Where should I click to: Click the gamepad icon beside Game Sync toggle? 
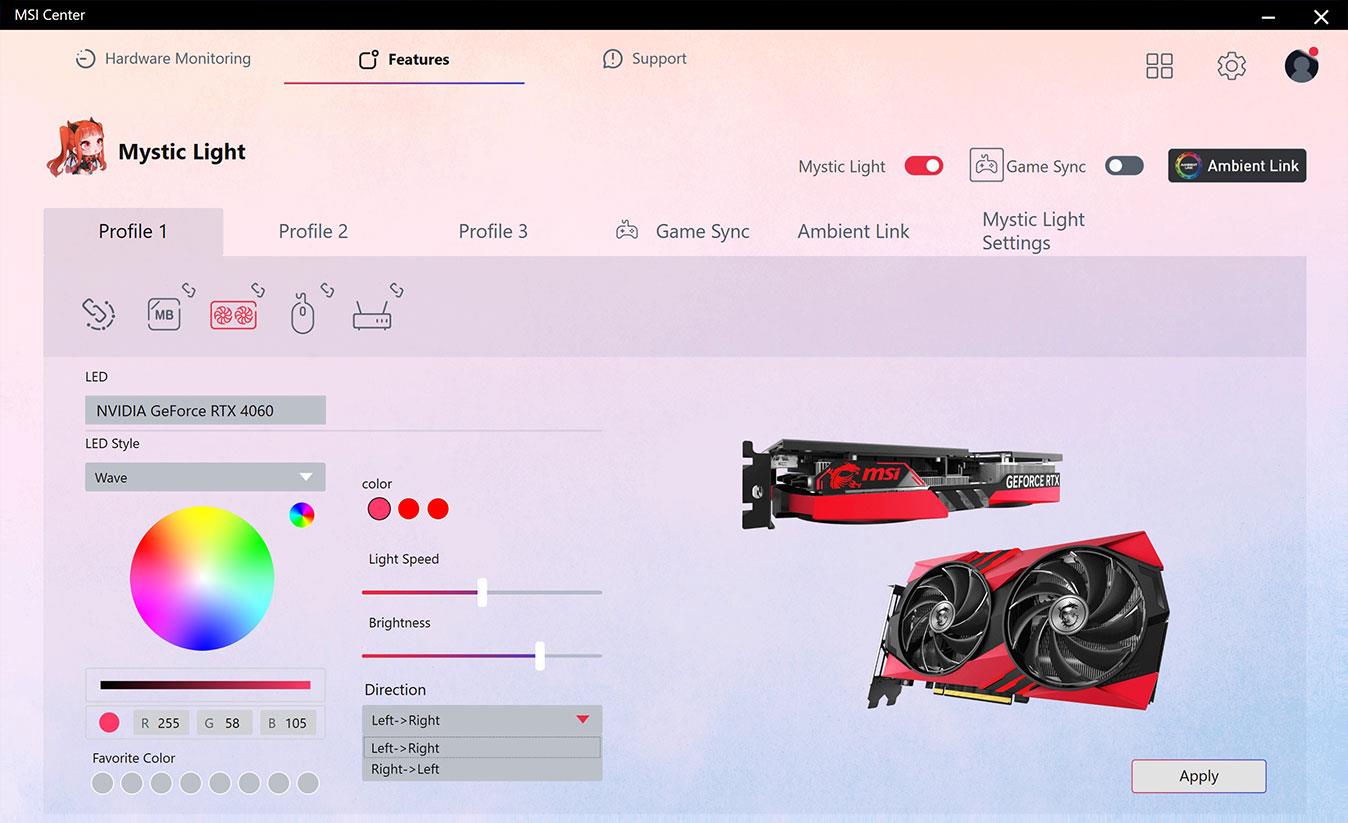[x=986, y=165]
